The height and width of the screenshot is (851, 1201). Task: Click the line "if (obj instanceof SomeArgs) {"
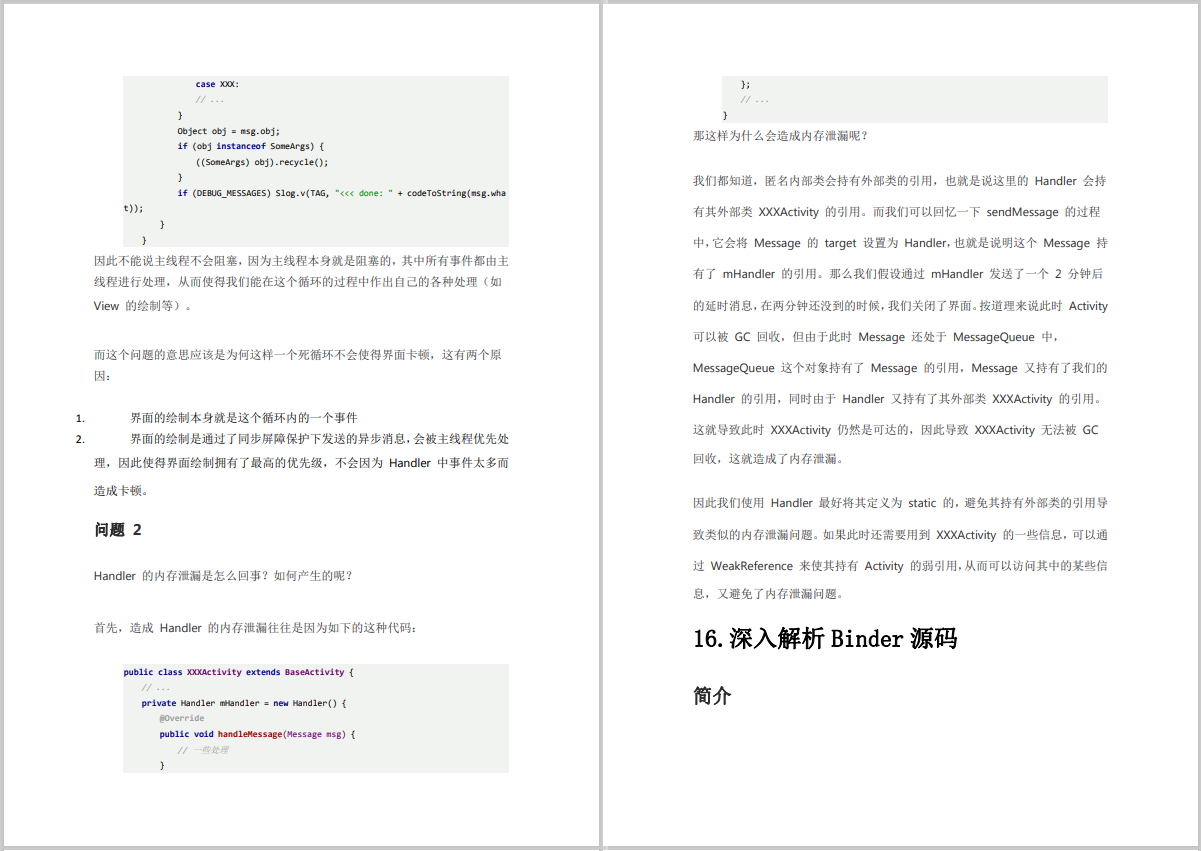pos(251,146)
